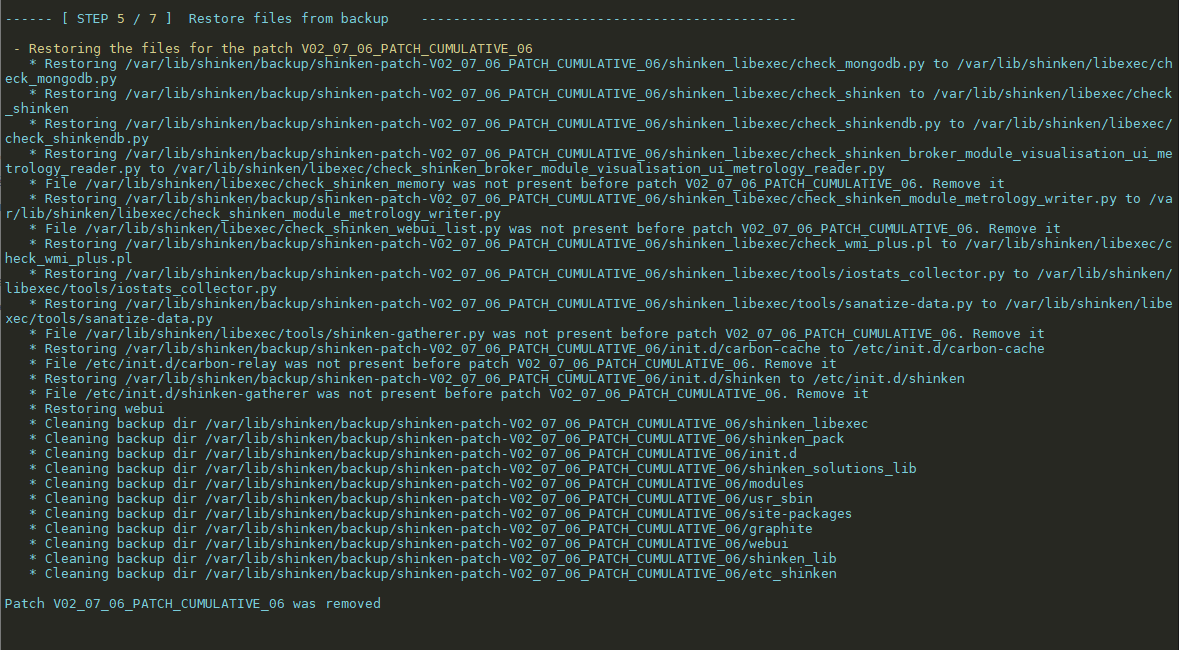The image size is (1179, 650).
Task: Click the shinken-gatherer.py was not present line
Action: pyautogui.click(x=537, y=334)
